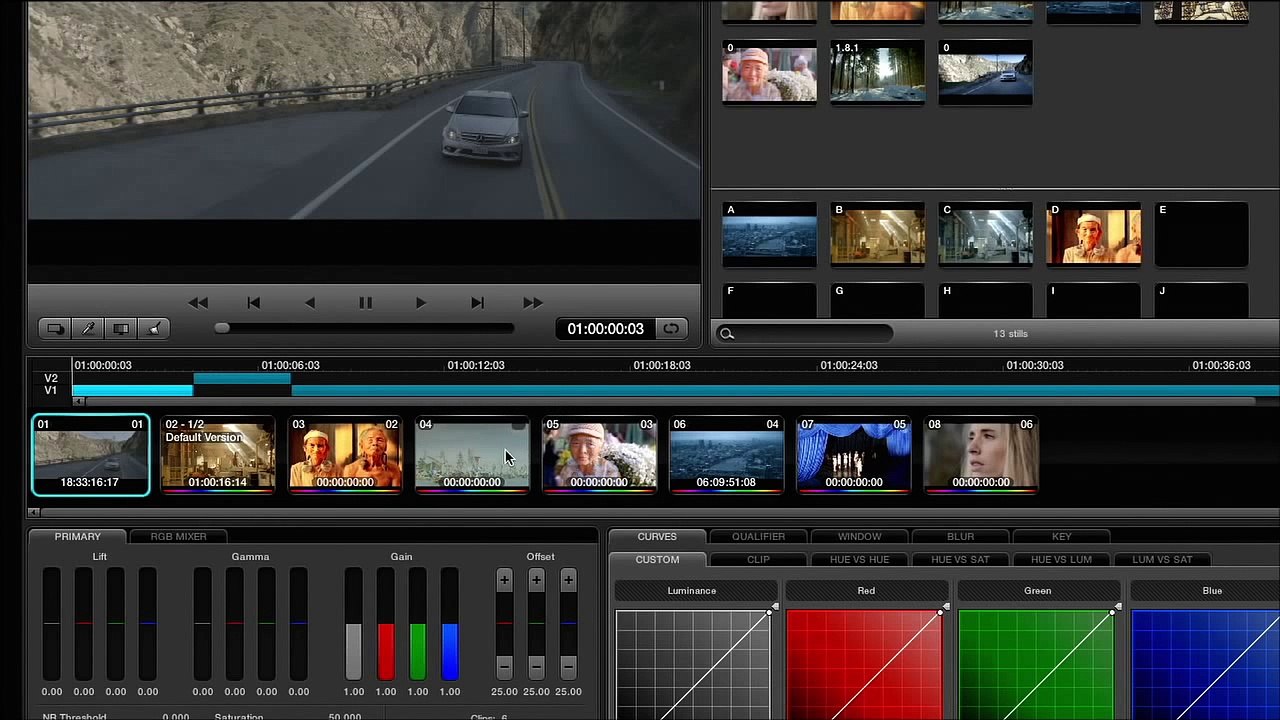1280x720 pixels.
Task: Click the fast rewind transport button
Action: point(198,303)
